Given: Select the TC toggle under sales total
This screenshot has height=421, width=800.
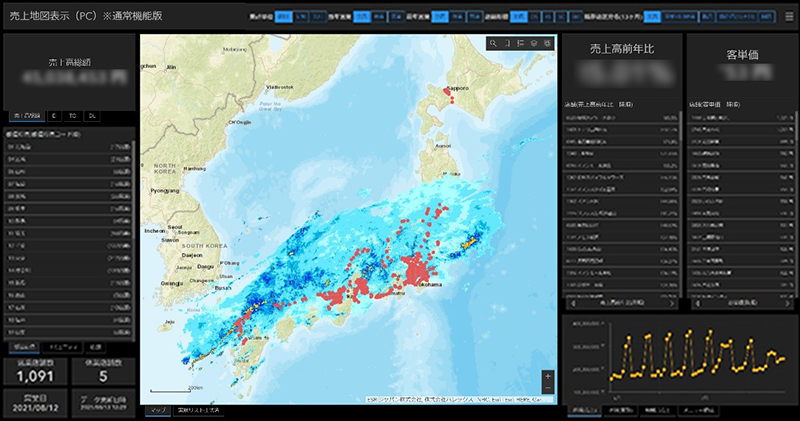Looking at the screenshot, I should [x=74, y=115].
